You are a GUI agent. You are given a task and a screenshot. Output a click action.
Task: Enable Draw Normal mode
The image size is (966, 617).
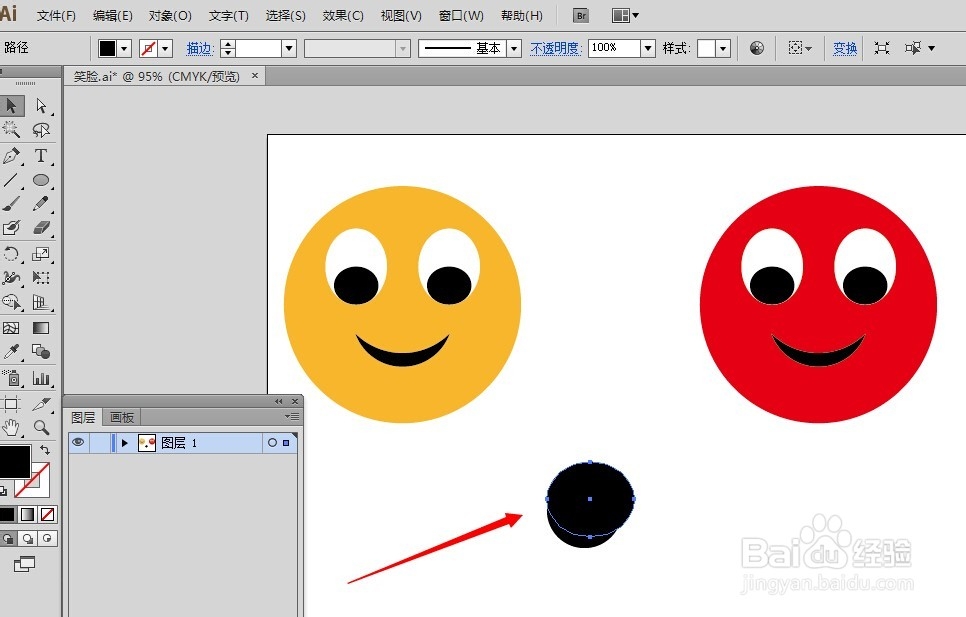click(x=8, y=538)
